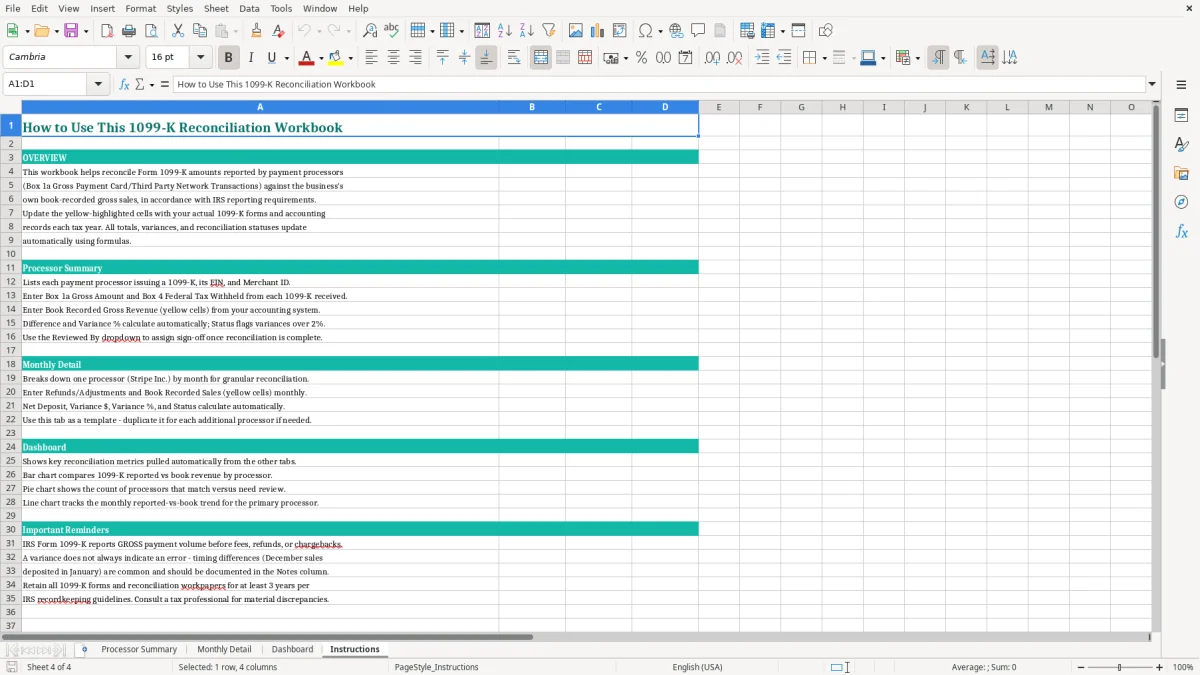Open sidebar Properties panel
This screenshot has width=1200, height=675.
(1181, 116)
